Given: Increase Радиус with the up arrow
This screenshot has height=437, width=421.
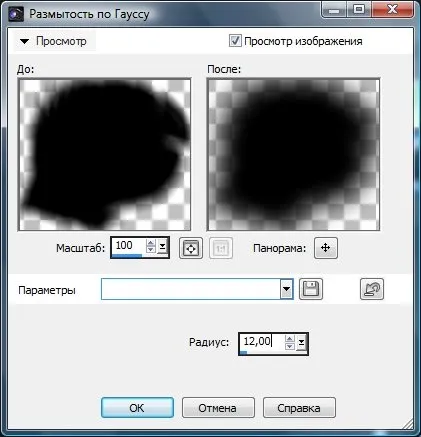Looking at the screenshot, I should coord(290,339).
